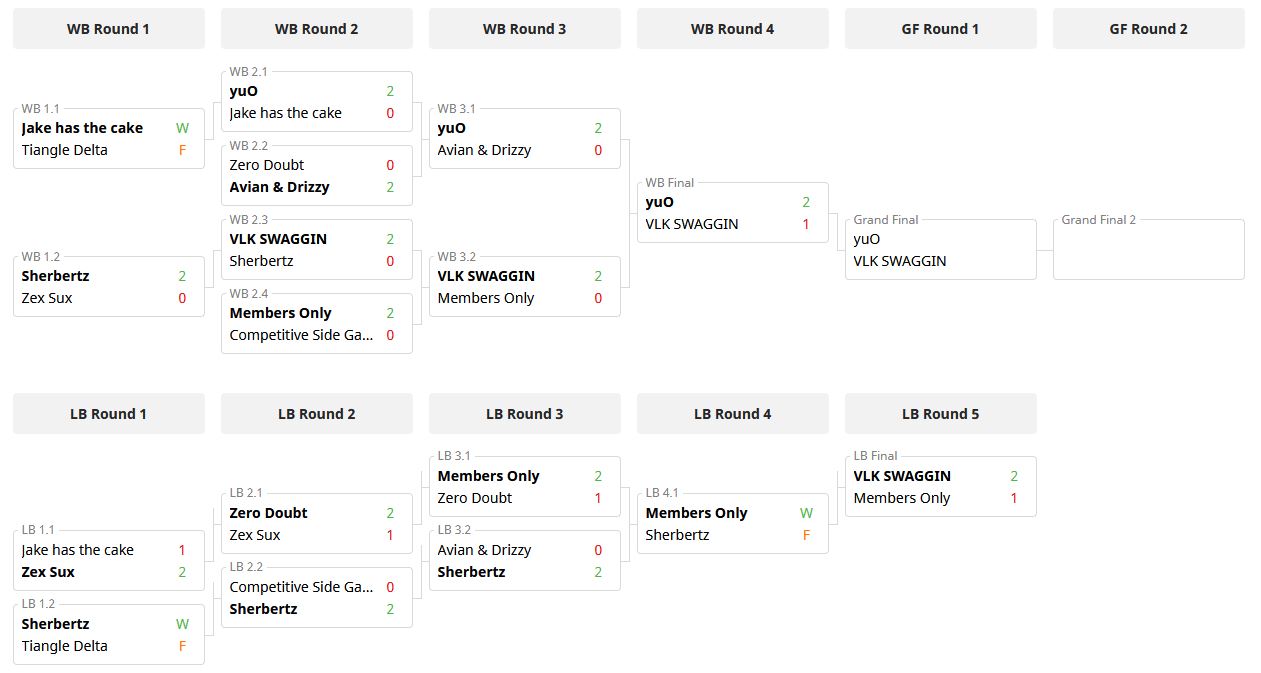Image resolution: width=1261 pixels, height=673 pixels.
Task: Click Members Only in match LB 4.1
Action: pyautogui.click(x=696, y=513)
